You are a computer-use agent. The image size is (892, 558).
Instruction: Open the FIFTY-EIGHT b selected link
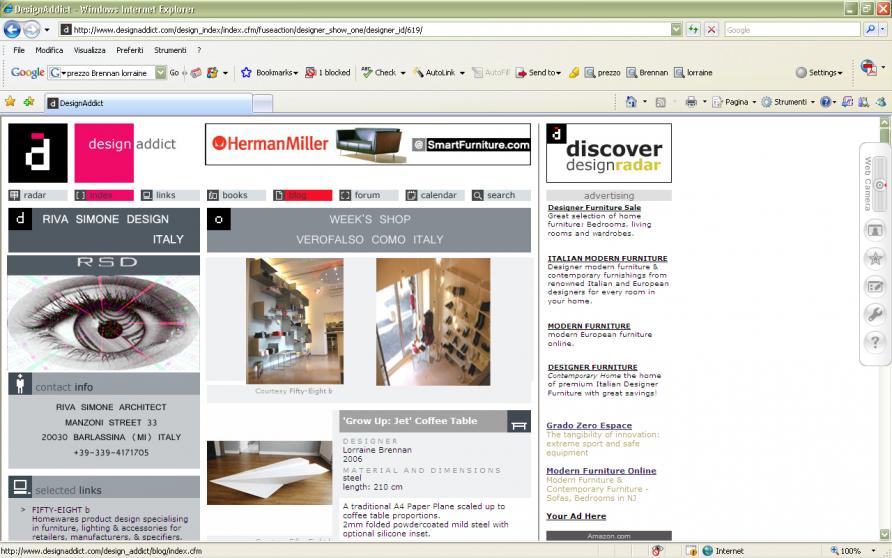click(x=61, y=510)
